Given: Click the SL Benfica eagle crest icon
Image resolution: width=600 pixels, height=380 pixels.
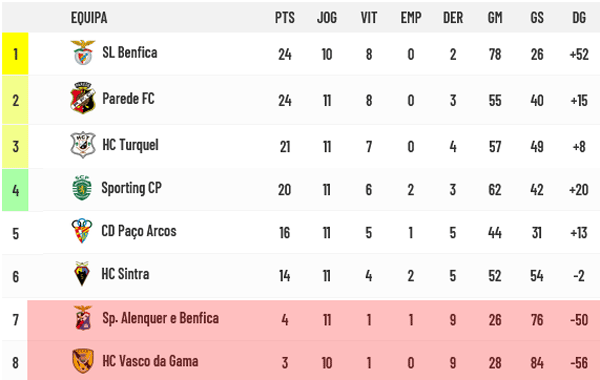Looking at the screenshot, I should (x=83, y=52).
